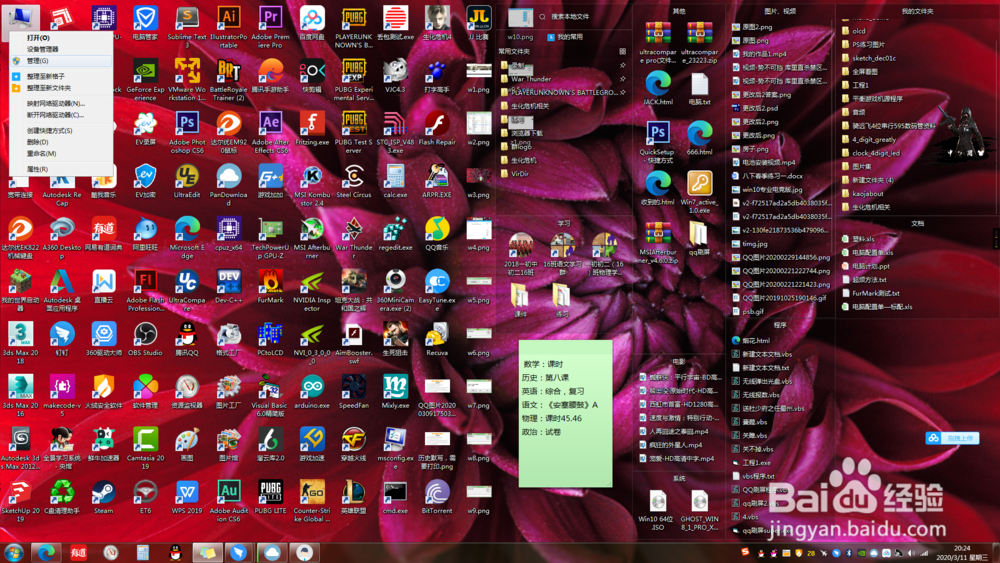Click the volume speaker tray icon

pyautogui.click(x=911, y=553)
